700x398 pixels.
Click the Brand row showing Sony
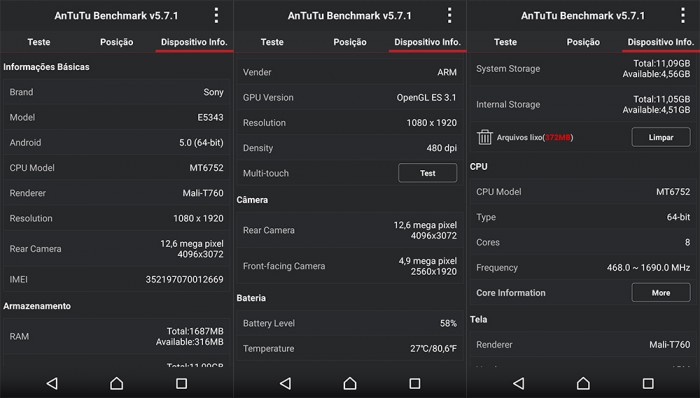pos(117,92)
